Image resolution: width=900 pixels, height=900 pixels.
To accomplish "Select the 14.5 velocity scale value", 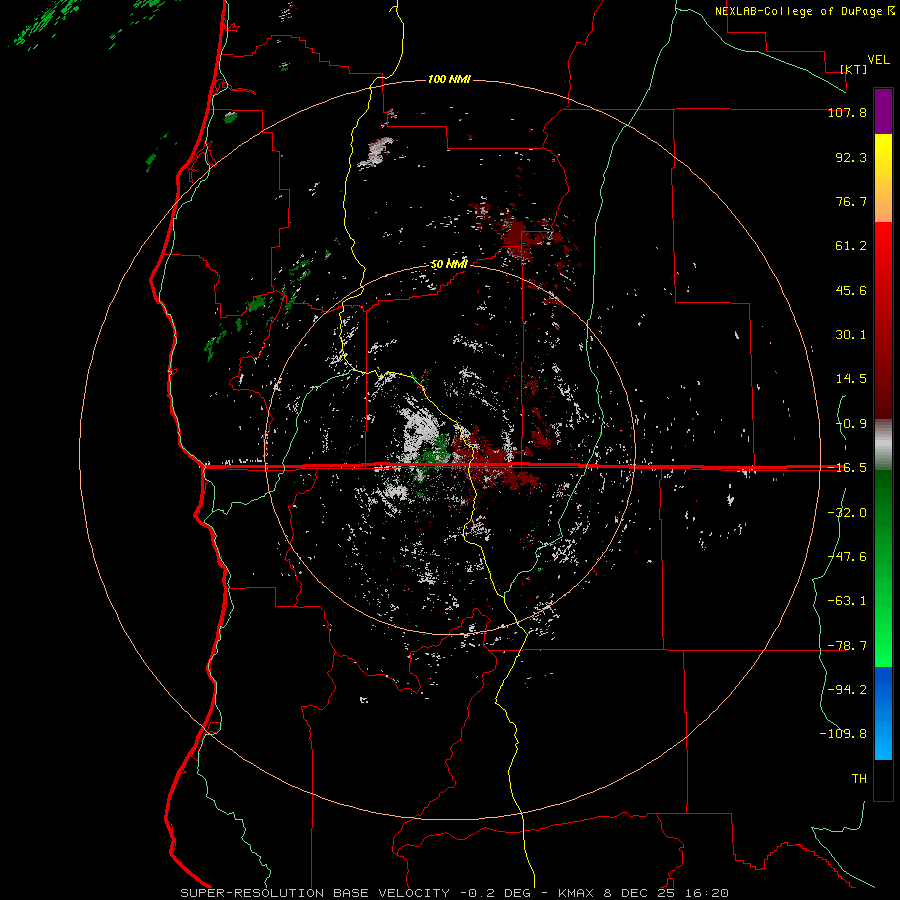I will click(x=851, y=379).
